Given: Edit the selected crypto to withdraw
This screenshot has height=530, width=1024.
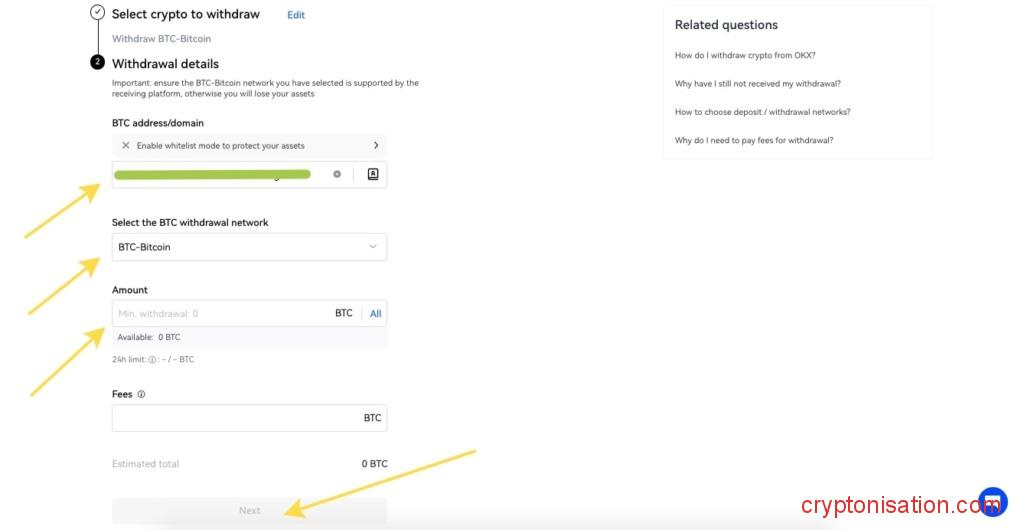Looking at the screenshot, I should point(296,15).
